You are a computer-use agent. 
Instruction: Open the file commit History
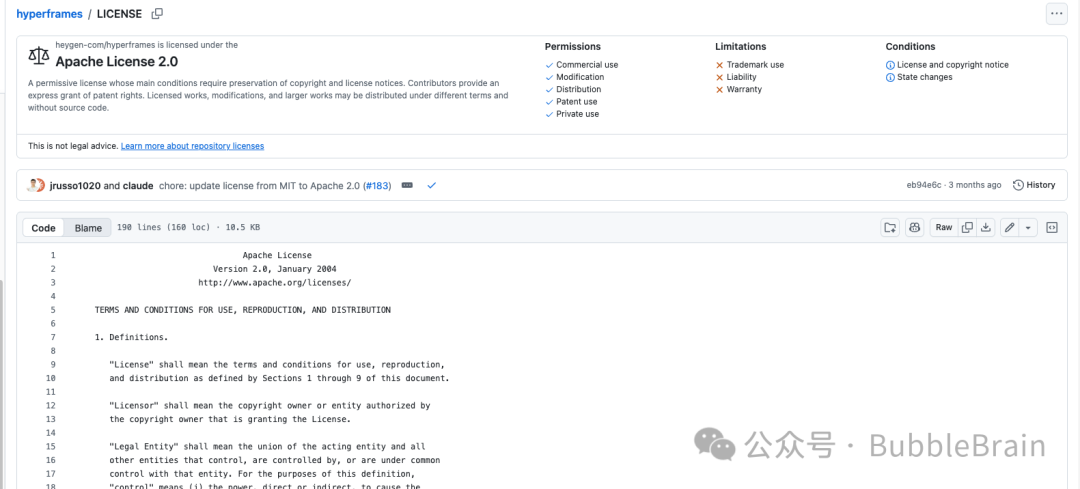1034,185
